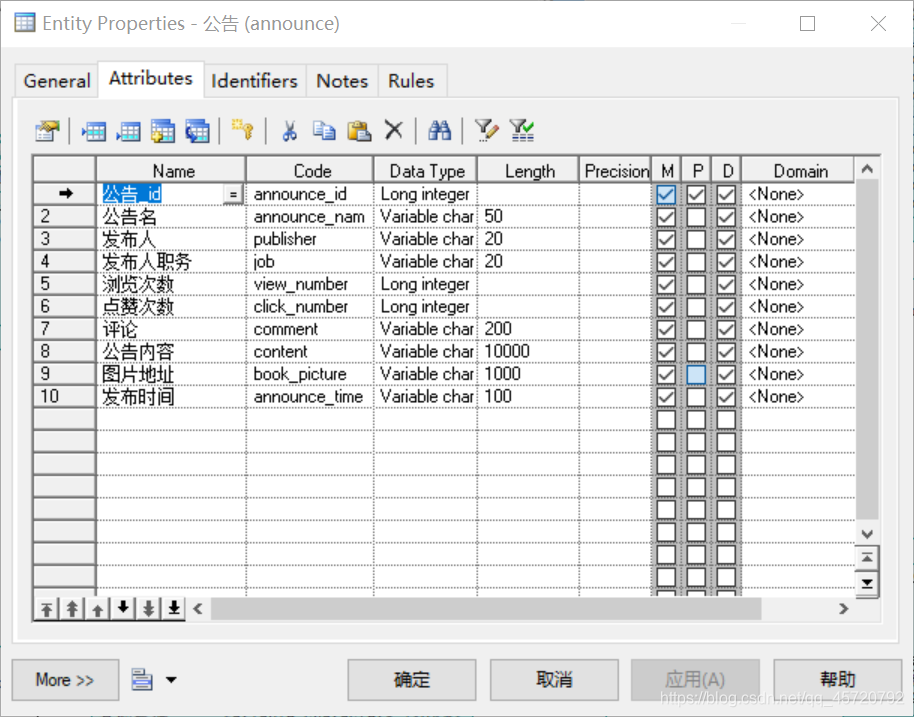Toggle P checkbox for announce_id row
The width and height of the screenshot is (914, 717).
coord(696,194)
